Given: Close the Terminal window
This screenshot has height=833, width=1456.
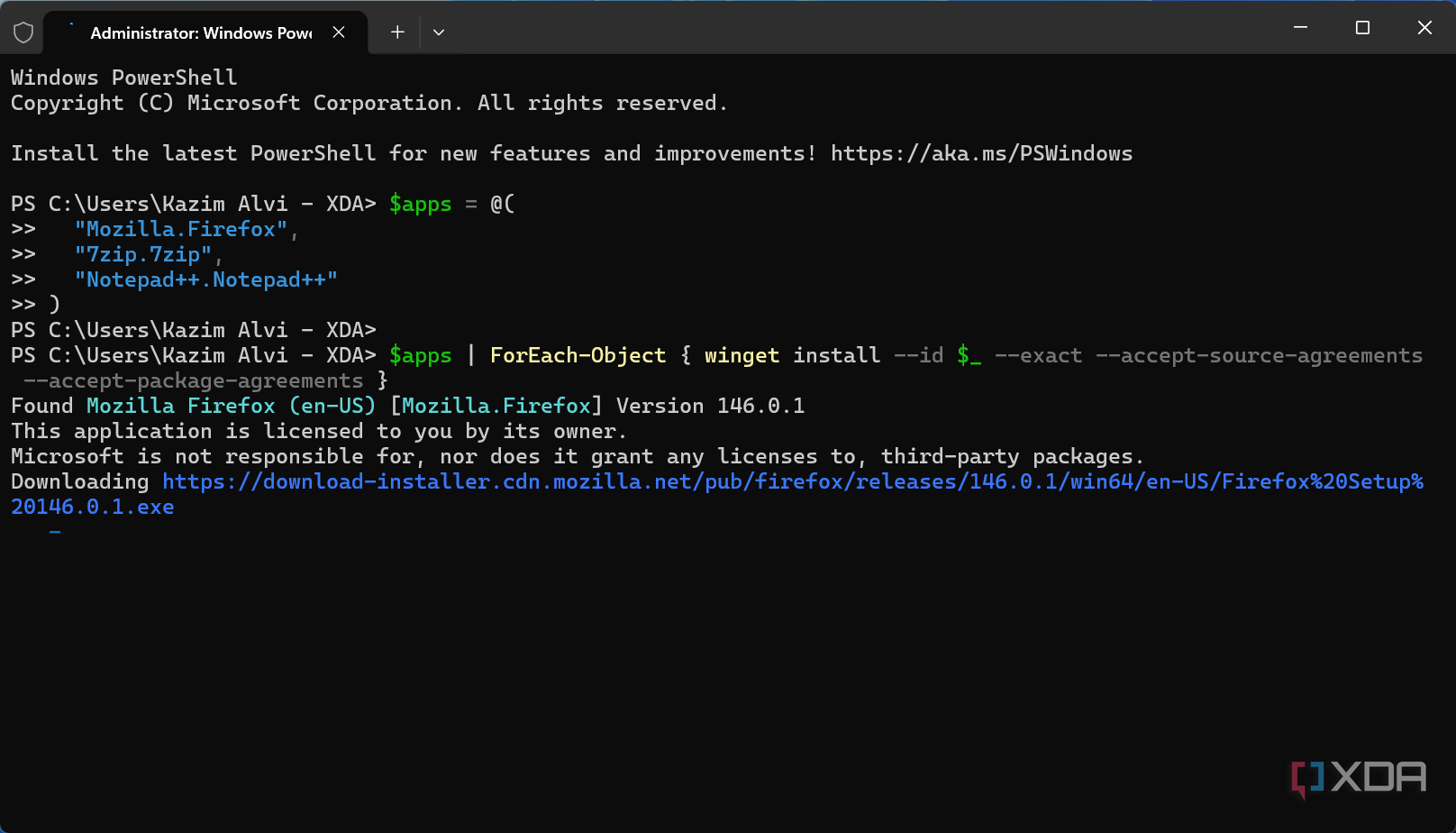Looking at the screenshot, I should pos(1424,27).
